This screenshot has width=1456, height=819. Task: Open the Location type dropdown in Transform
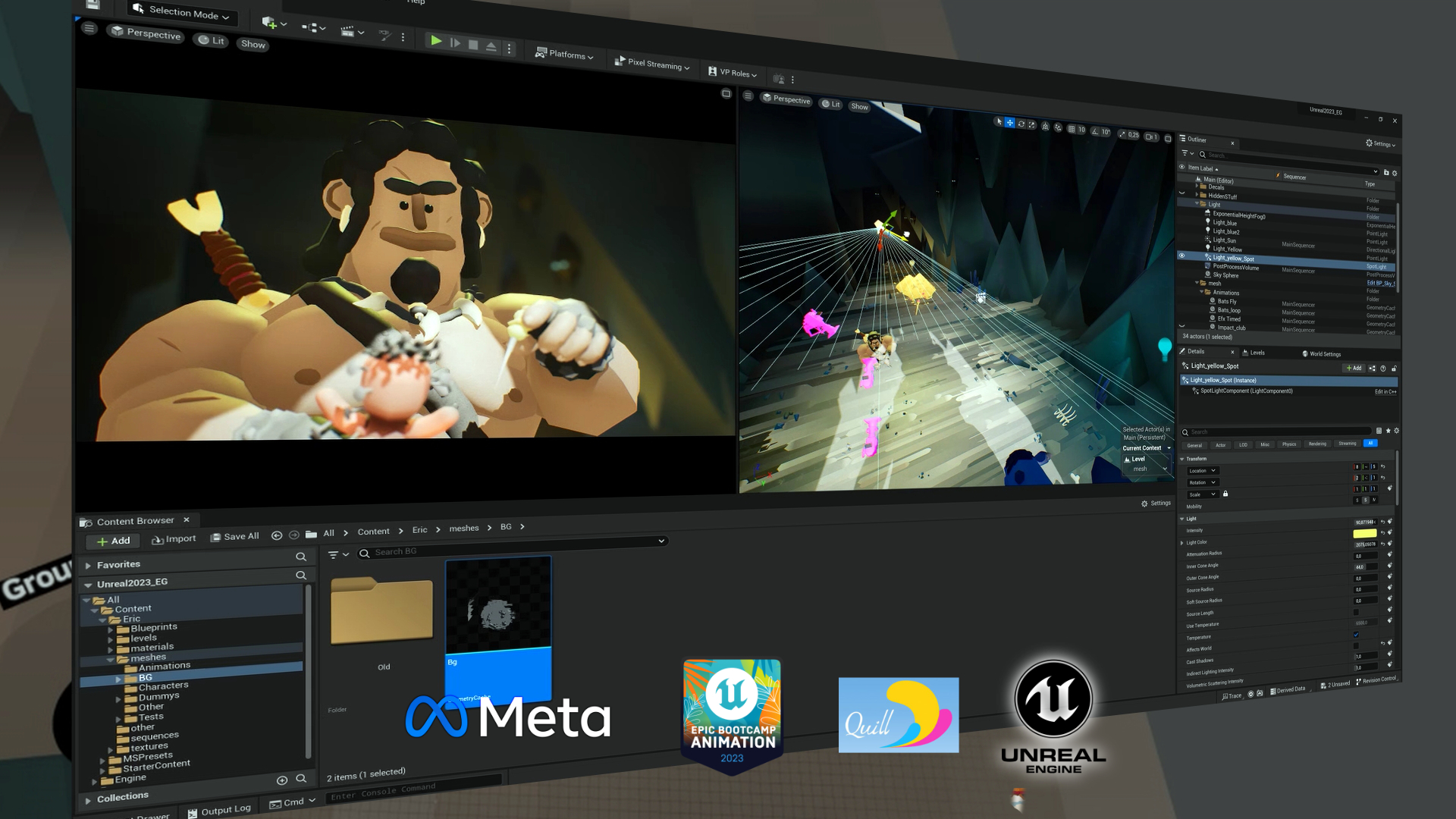(1203, 470)
